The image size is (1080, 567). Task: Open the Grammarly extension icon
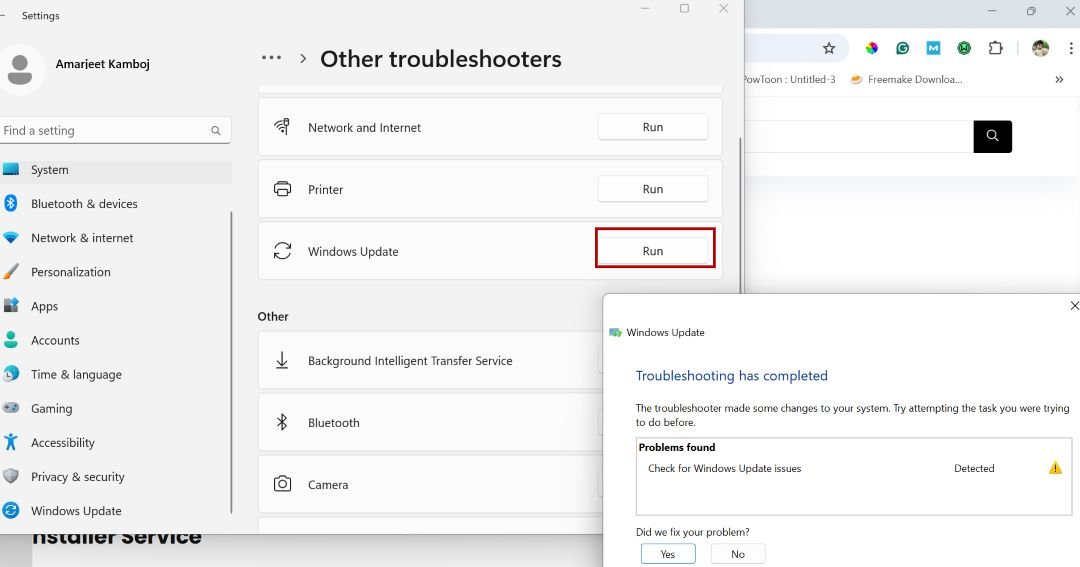tap(902, 48)
